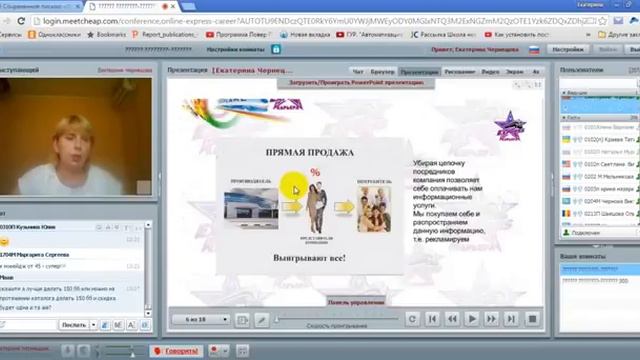Click the "Подключен" status row

point(599,232)
